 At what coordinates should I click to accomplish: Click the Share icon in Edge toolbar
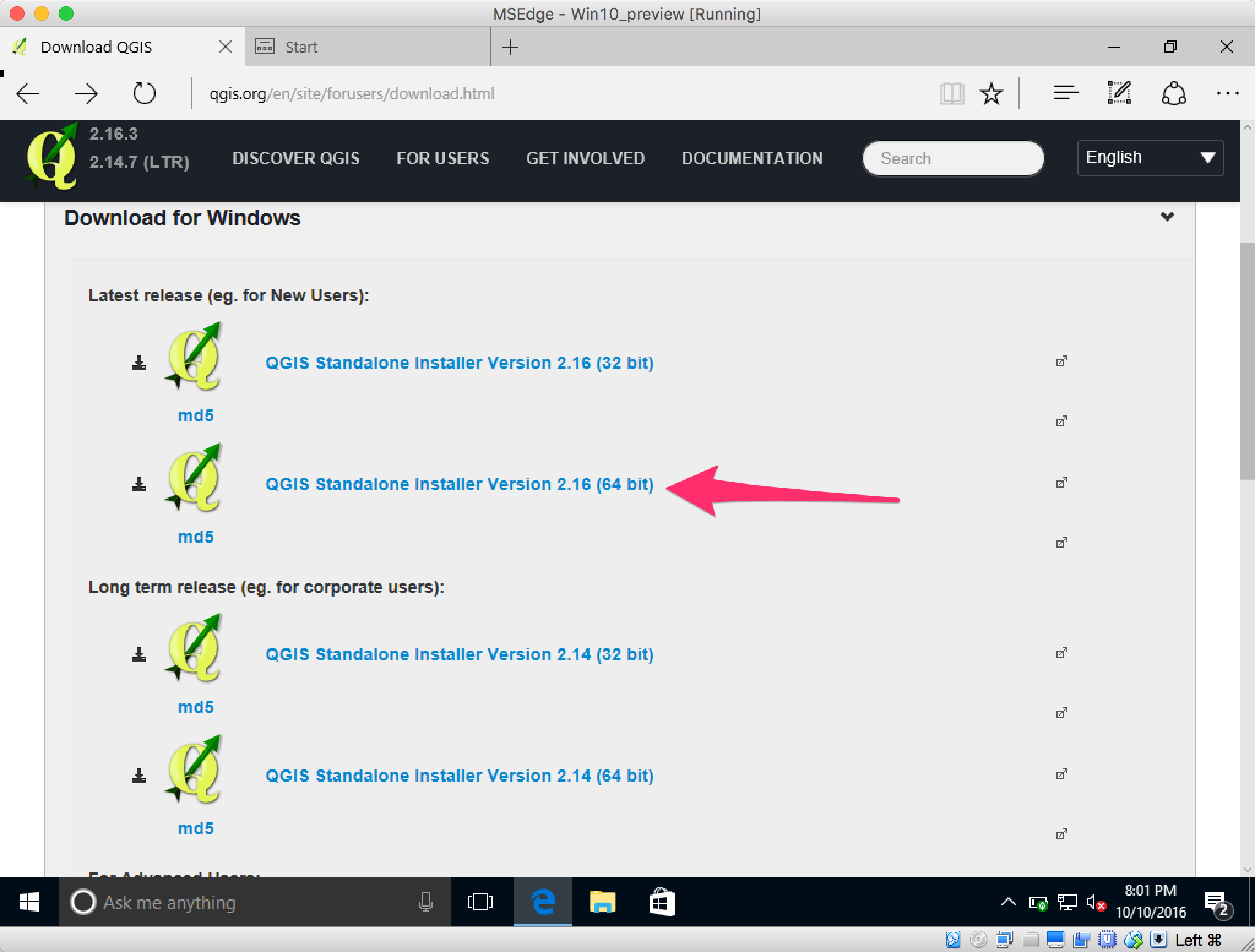(x=1173, y=93)
